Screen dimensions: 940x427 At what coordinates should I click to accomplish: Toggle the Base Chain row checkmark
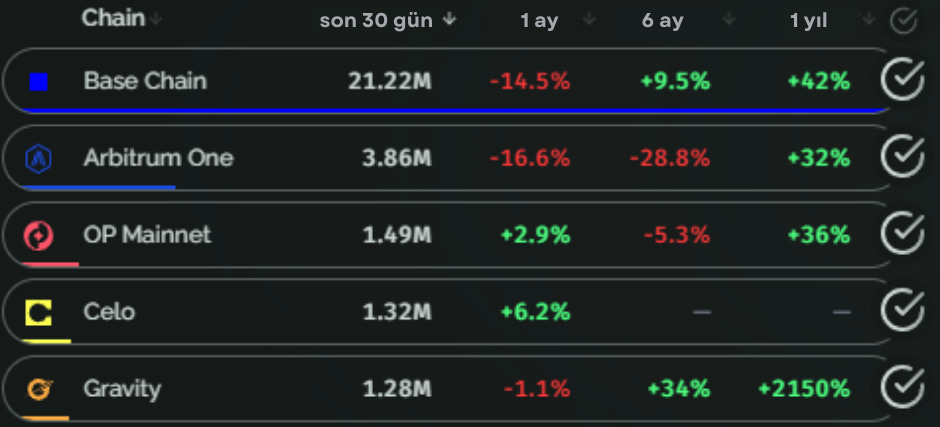[902, 80]
